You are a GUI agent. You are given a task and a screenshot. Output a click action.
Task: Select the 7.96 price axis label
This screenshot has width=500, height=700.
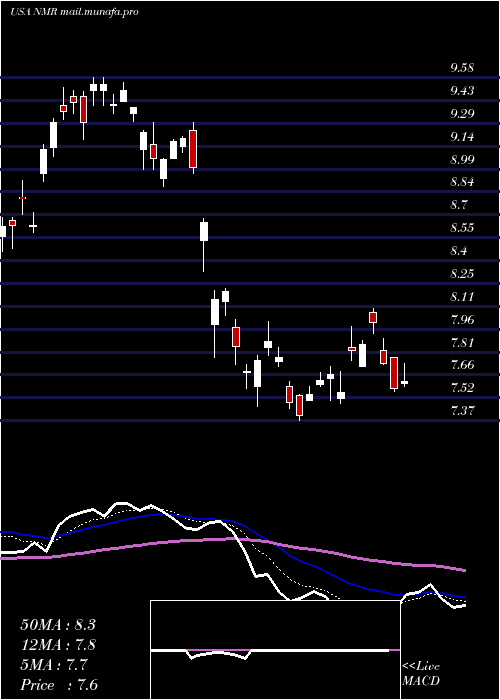[462, 319]
